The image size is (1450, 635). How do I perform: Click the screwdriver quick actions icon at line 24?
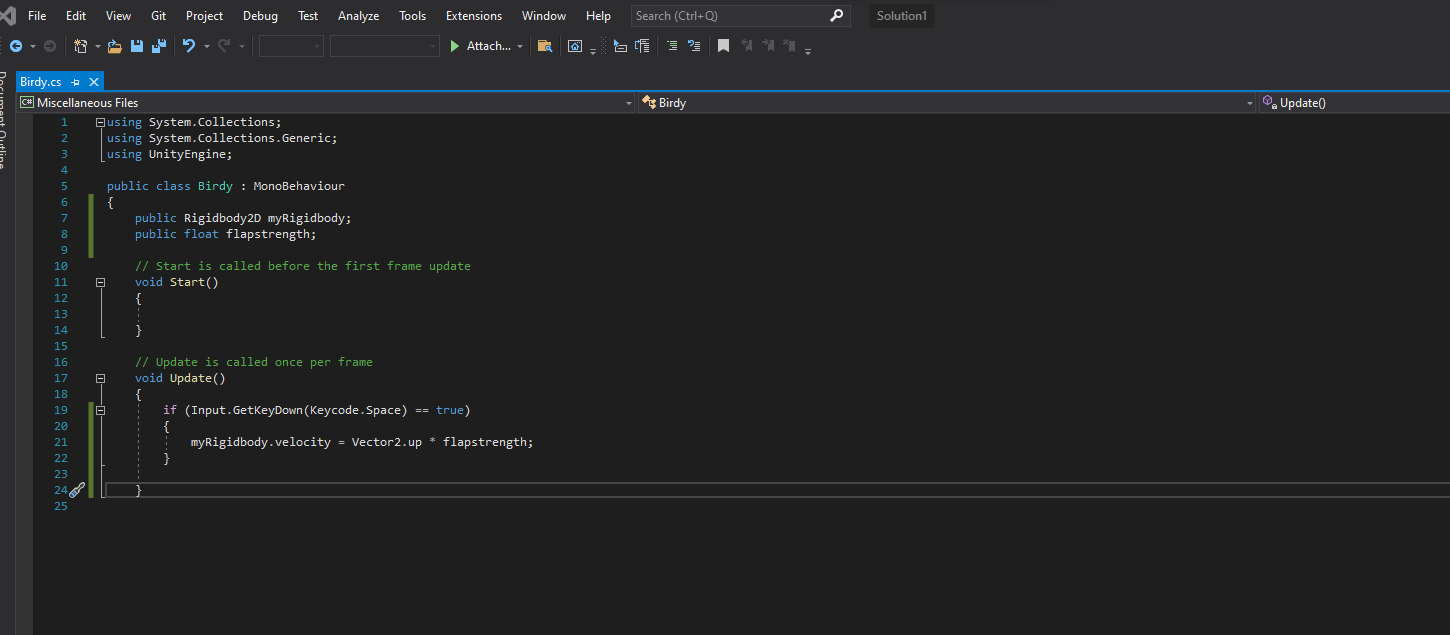point(76,490)
